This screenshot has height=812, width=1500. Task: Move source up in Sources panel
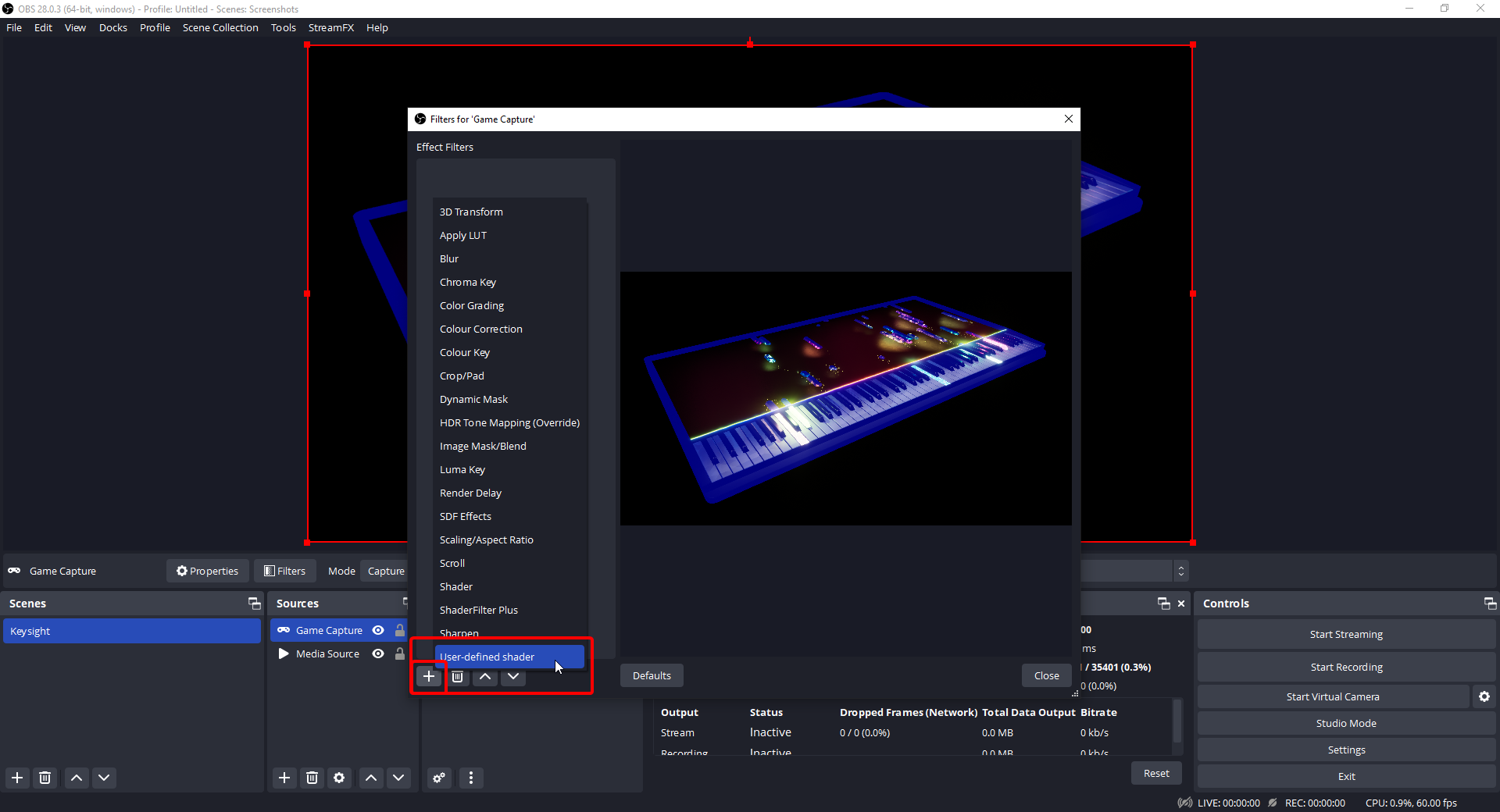pos(371,778)
